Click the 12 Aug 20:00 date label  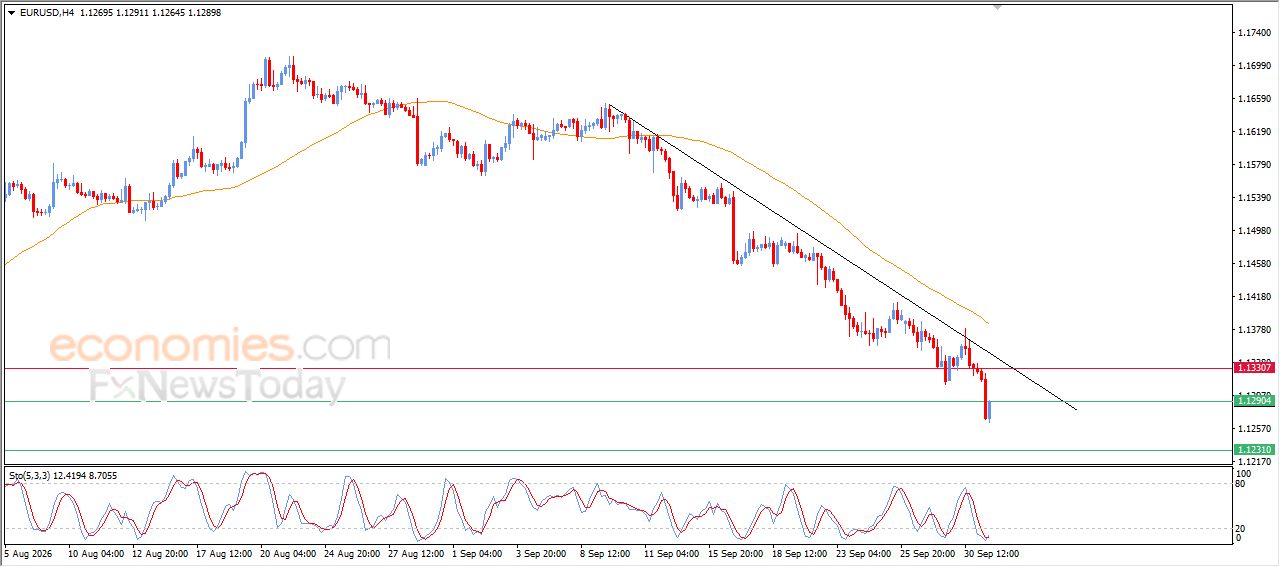pyautogui.click(x=159, y=552)
